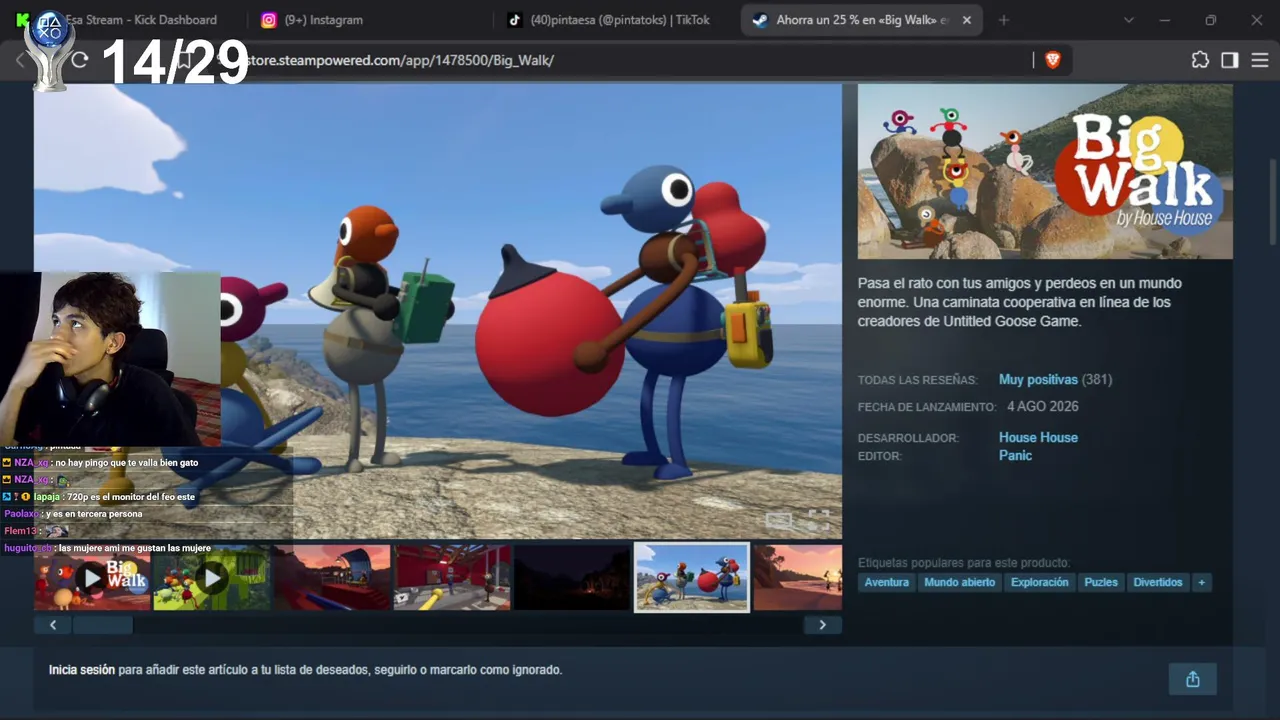Click the Big Walk header capsule image

(x=1045, y=171)
